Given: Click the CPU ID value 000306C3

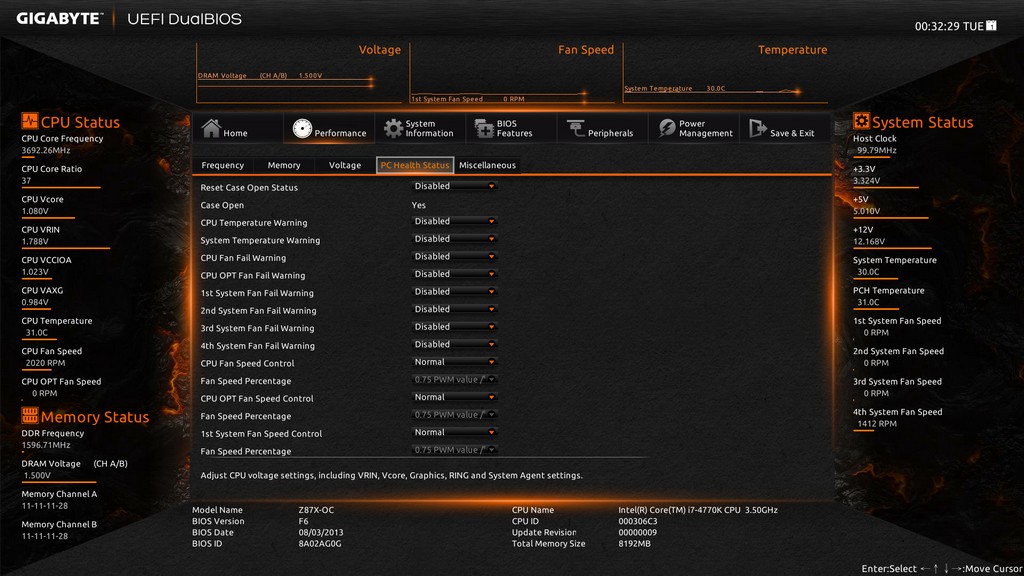Looking at the screenshot, I should (x=638, y=521).
